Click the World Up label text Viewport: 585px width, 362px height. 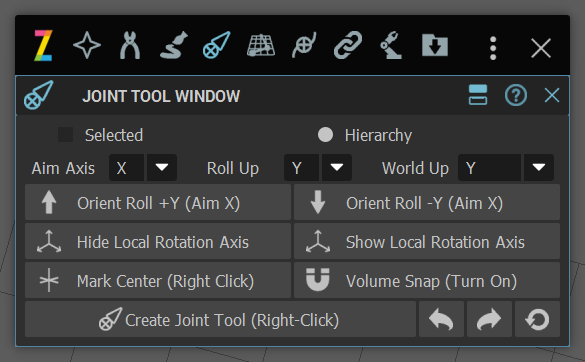(415, 168)
